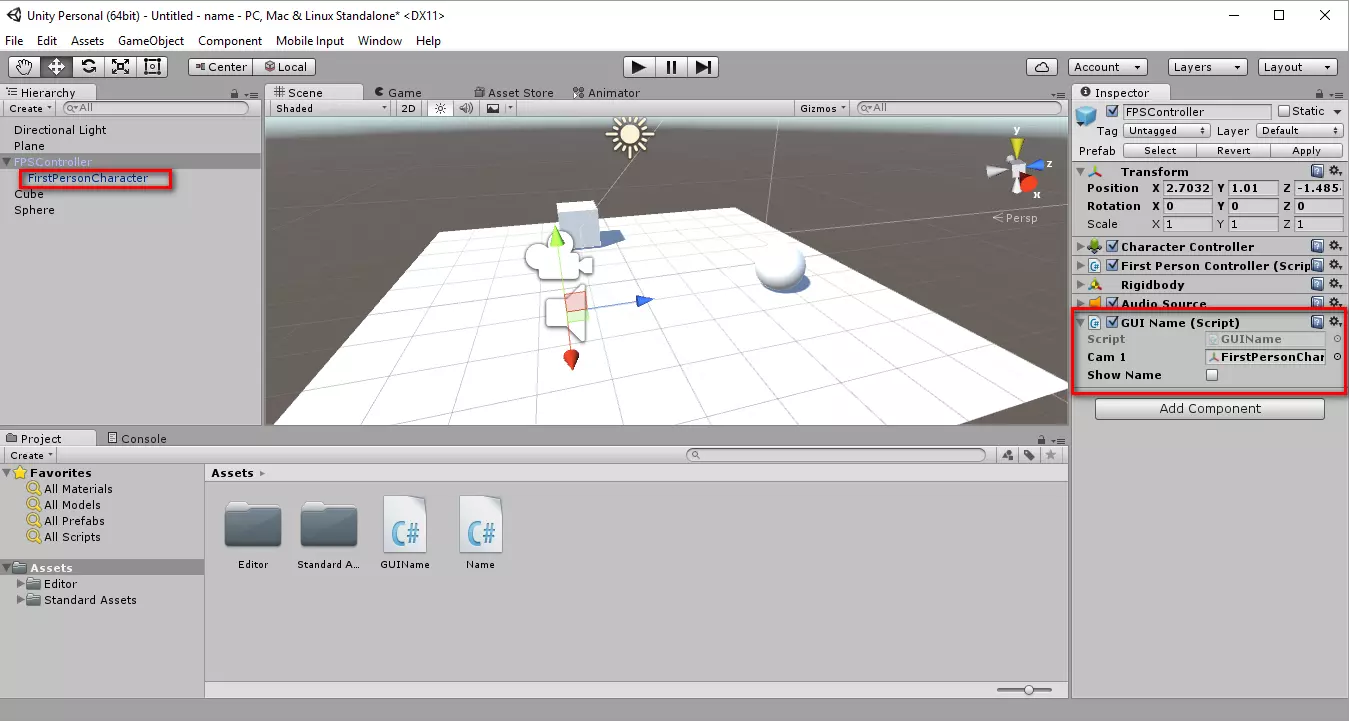Click the Step frame button

click(x=703, y=67)
